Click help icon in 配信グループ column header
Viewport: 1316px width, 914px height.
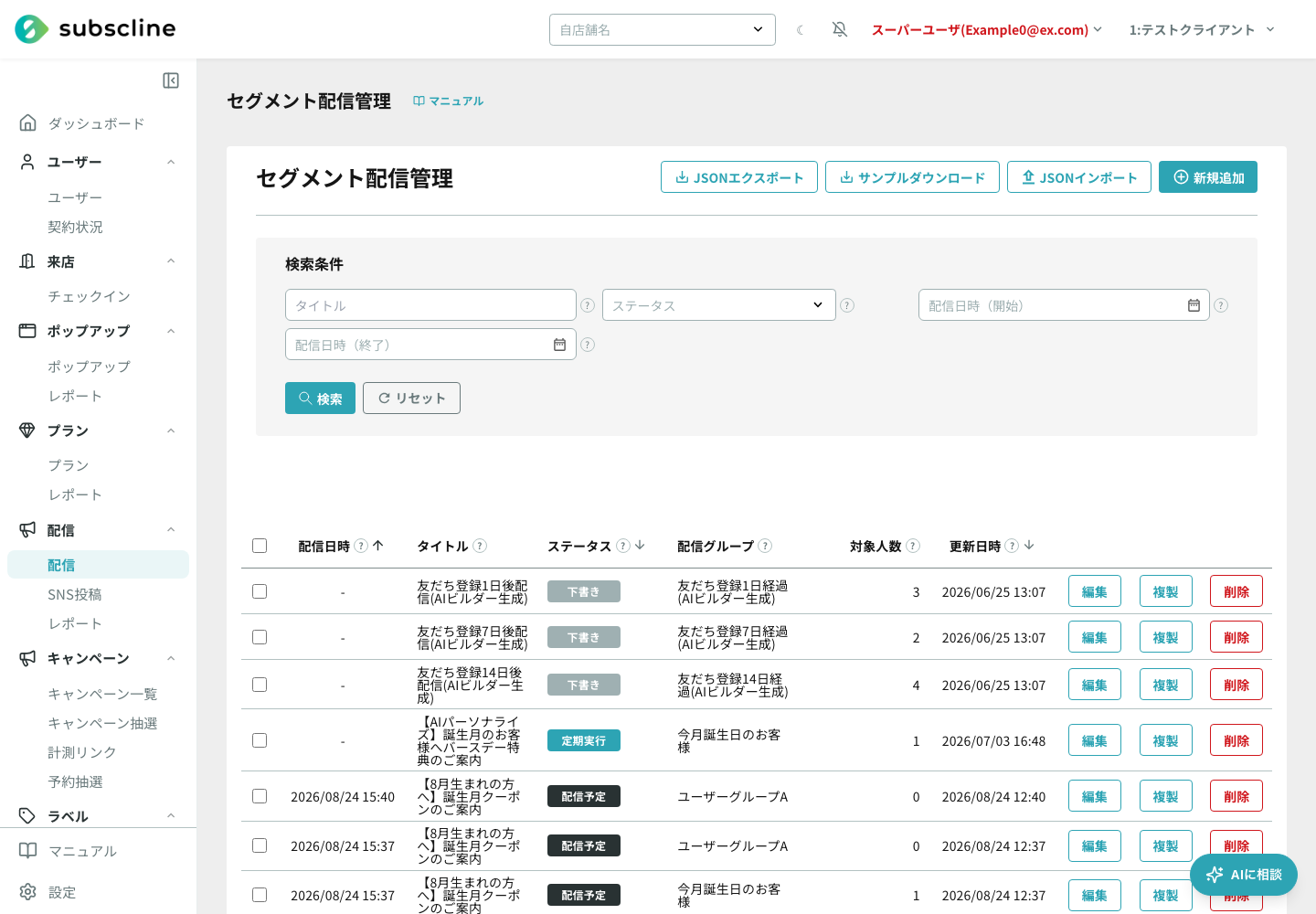click(x=765, y=546)
